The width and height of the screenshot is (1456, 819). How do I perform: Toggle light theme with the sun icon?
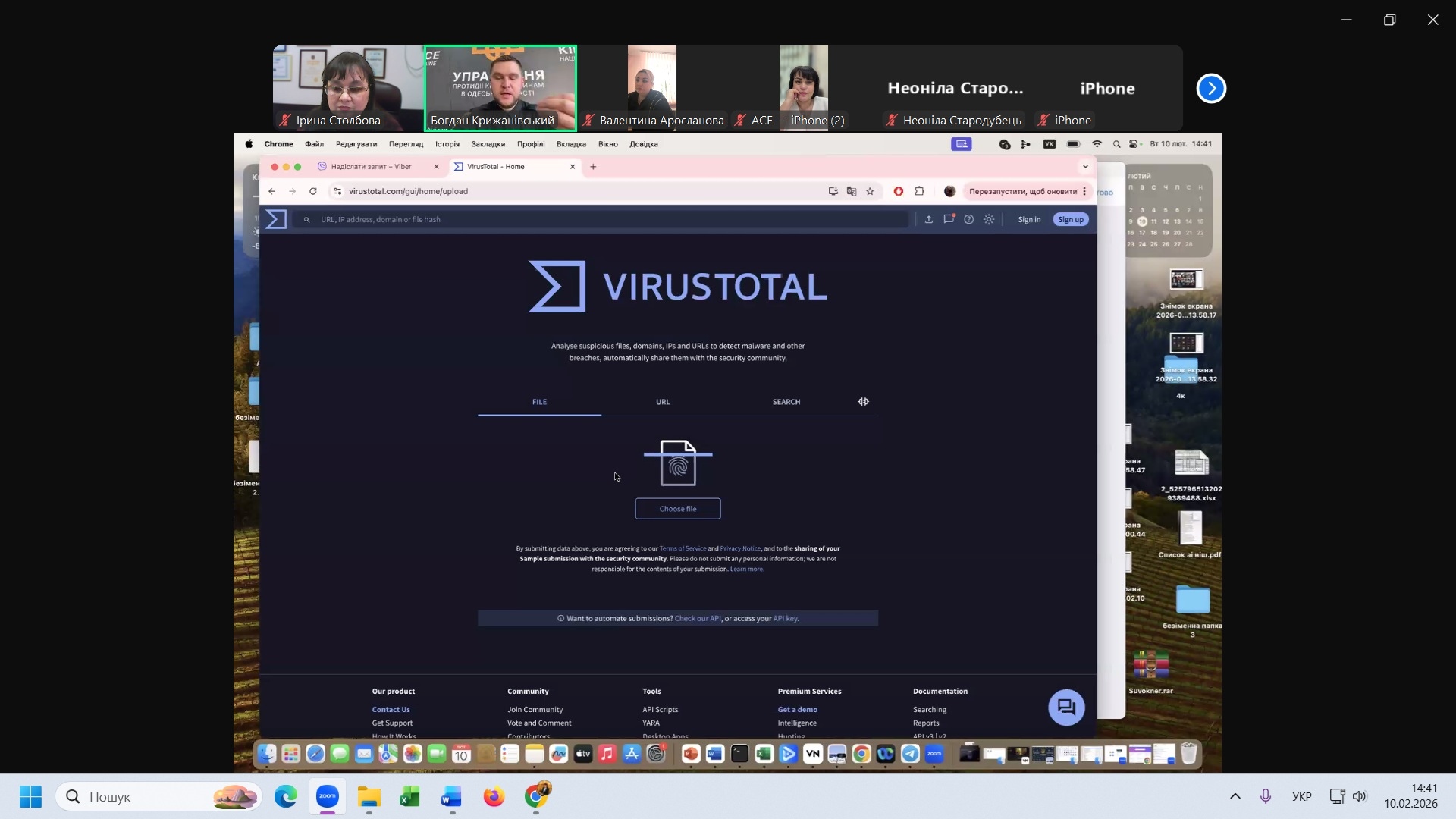point(989,219)
